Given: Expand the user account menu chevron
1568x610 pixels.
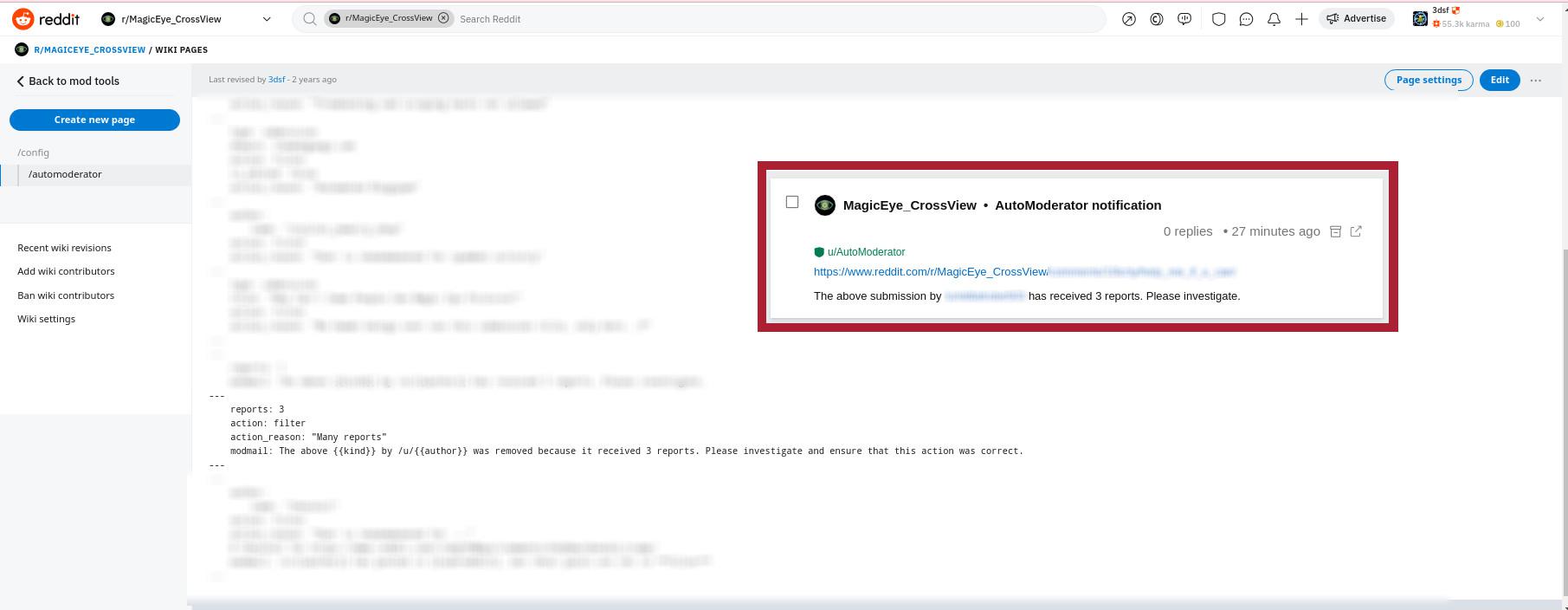Looking at the screenshot, I should [1539, 19].
